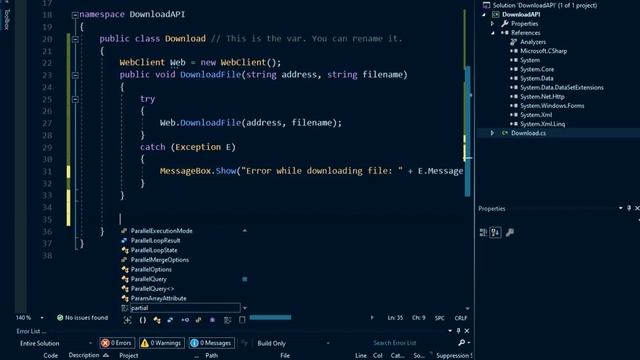Sort the Error List by Code column
Screen dimensions: 640x360
(x=51, y=356)
